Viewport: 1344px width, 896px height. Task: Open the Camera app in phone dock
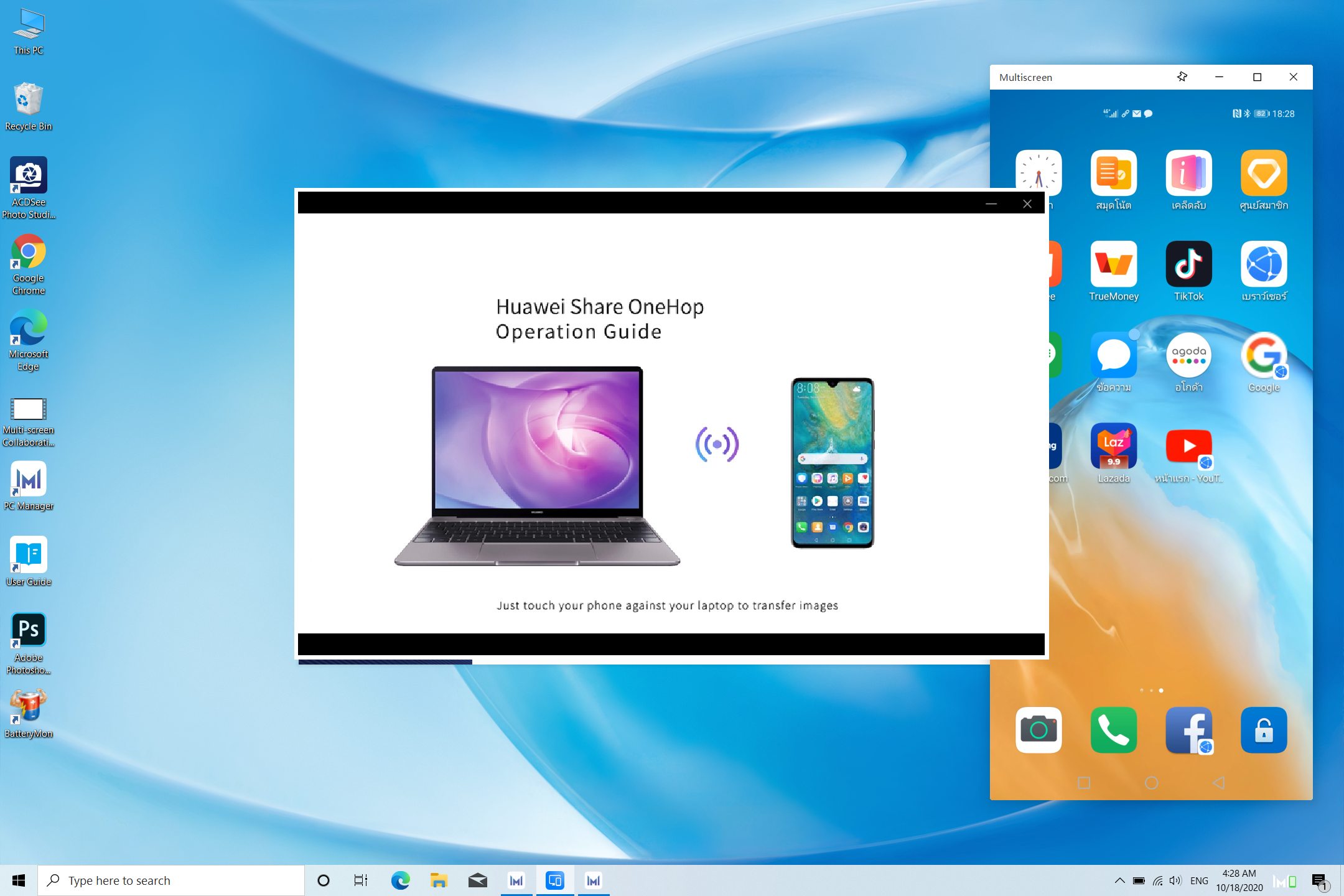[1038, 730]
